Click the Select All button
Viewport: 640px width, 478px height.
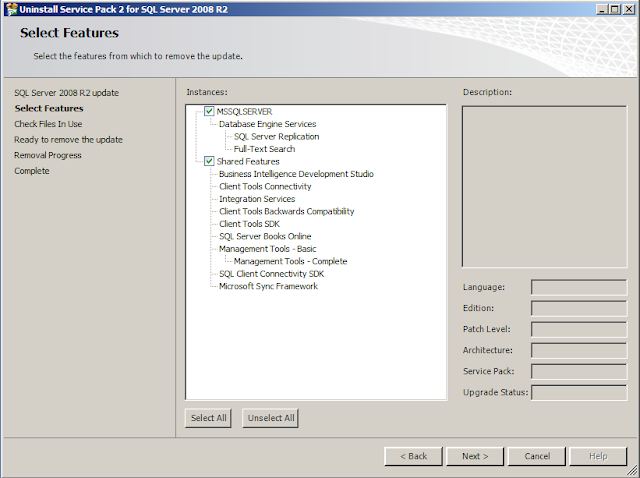(208, 418)
